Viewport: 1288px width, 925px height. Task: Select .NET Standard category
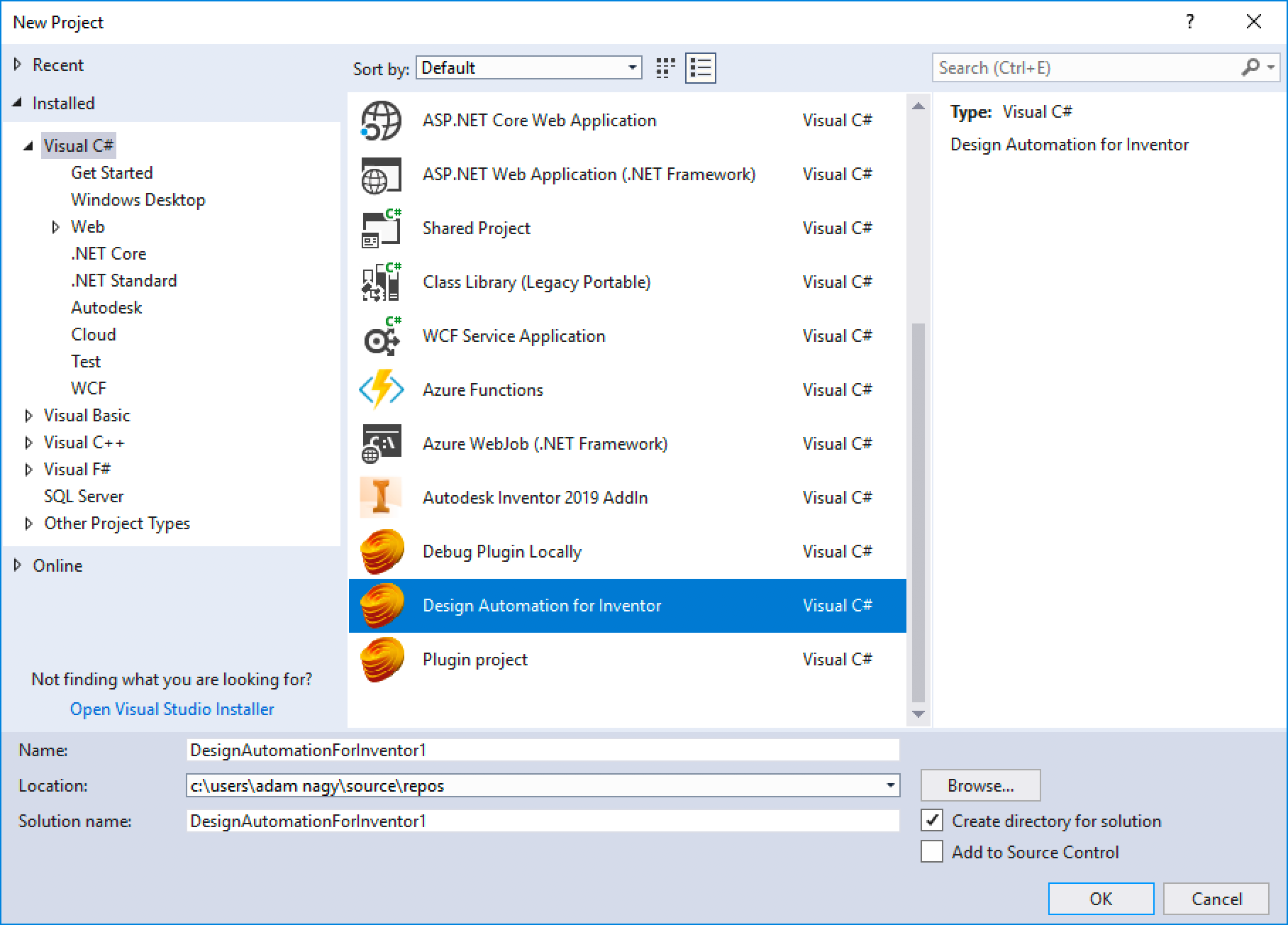coord(124,280)
